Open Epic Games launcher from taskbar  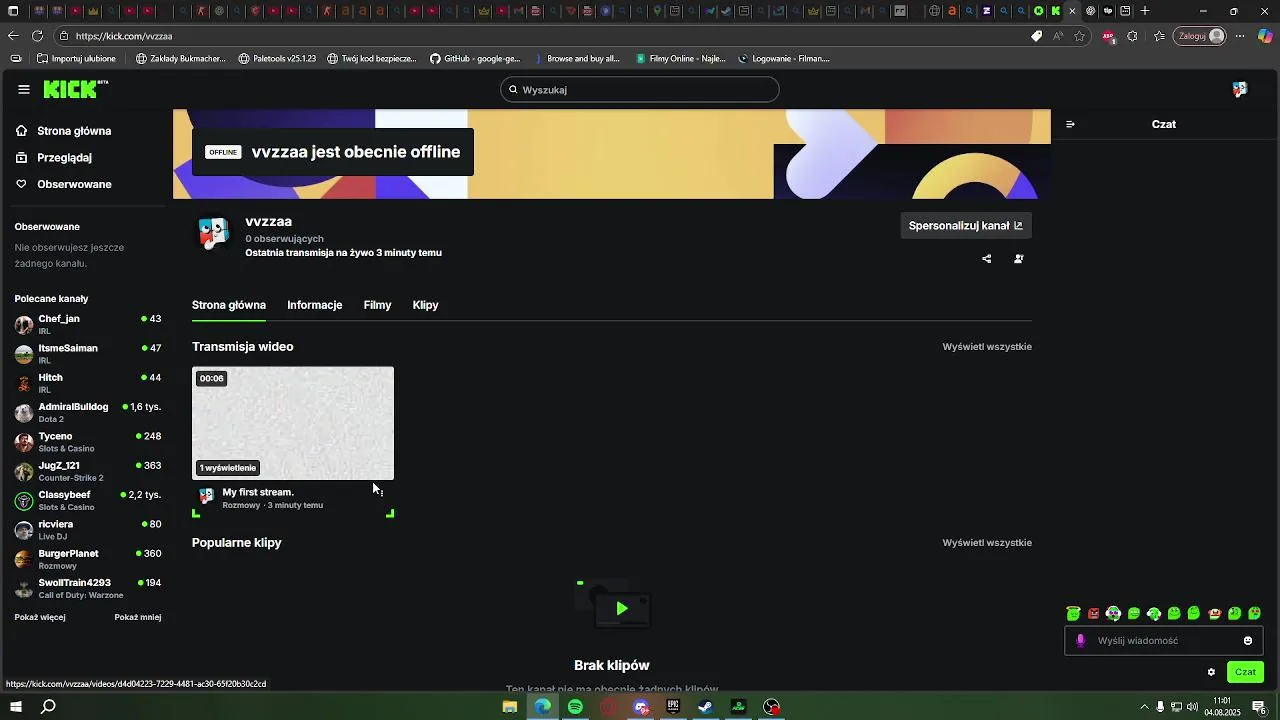pos(673,707)
